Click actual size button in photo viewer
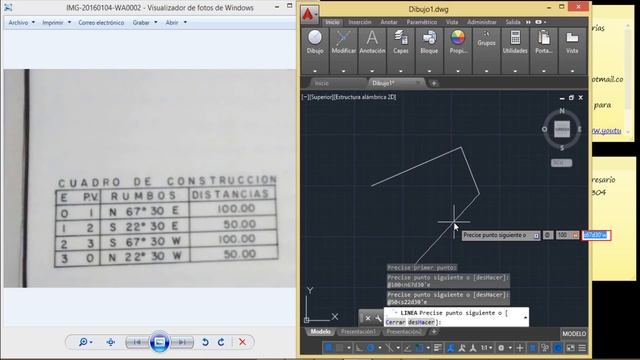This screenshot has width=640, height=360. 111,342
